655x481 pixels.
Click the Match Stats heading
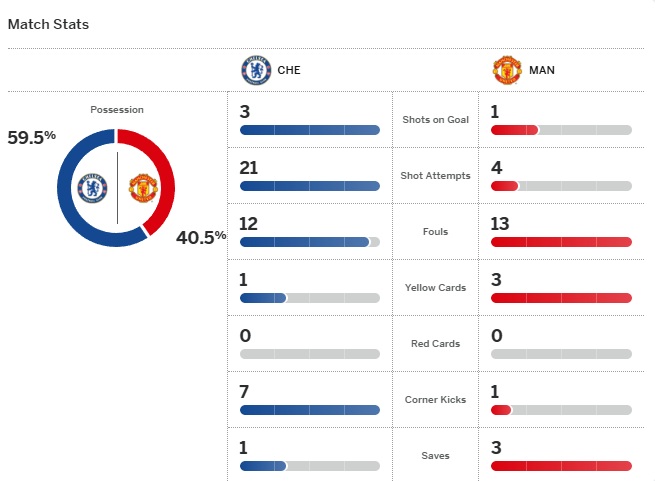pos(48,24)
